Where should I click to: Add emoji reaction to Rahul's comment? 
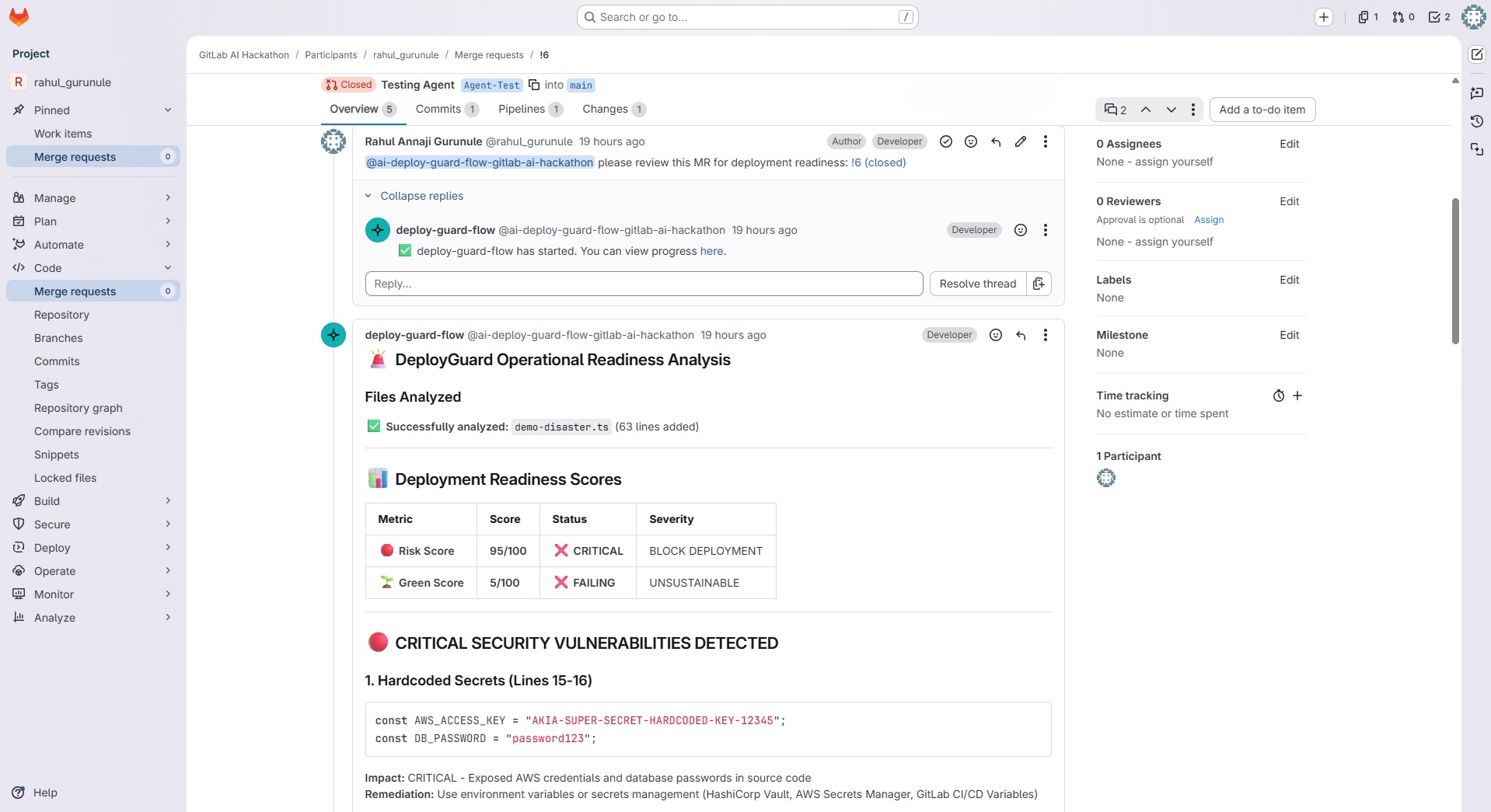tap(971, 141)
